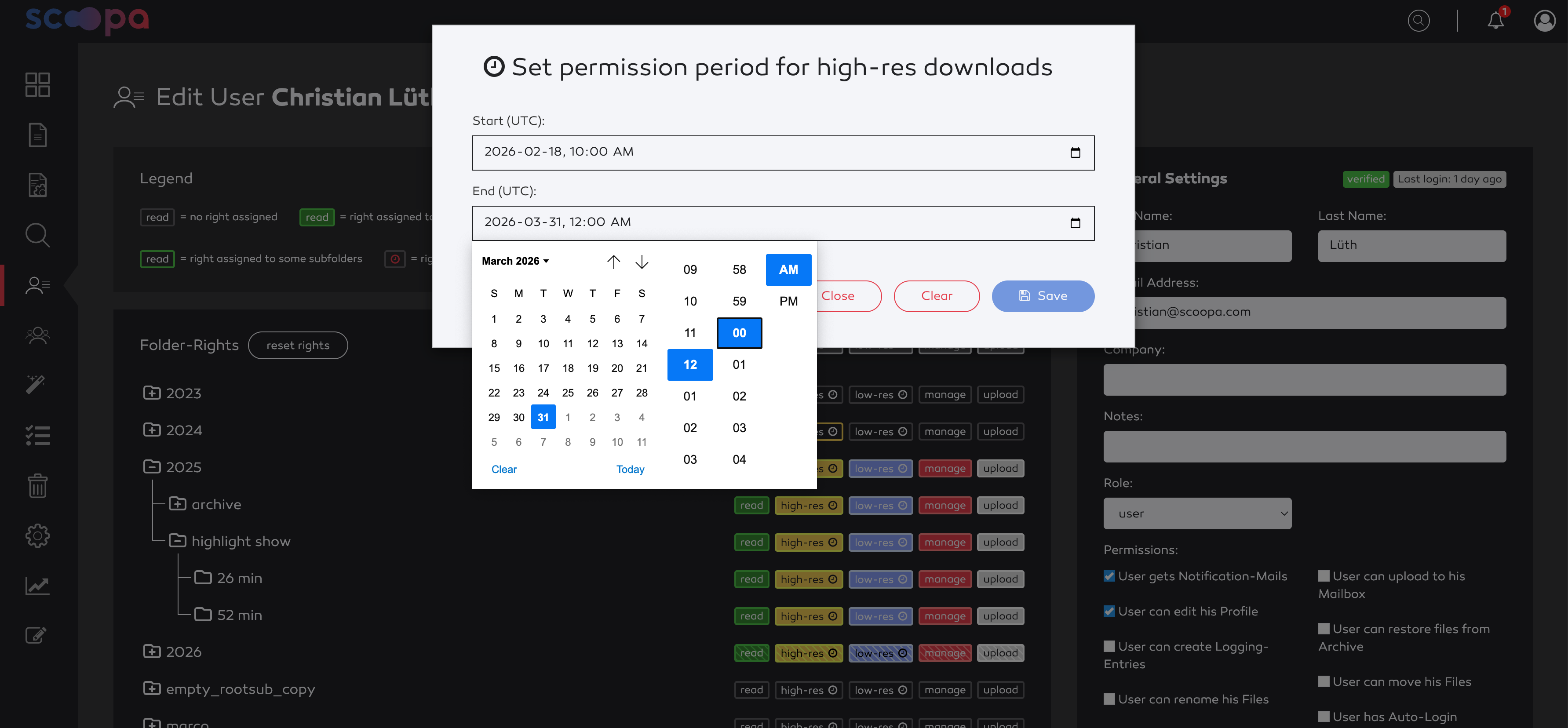
Task: Enable User can create Logging-Entries checkbox
Action: [1109, 646]
